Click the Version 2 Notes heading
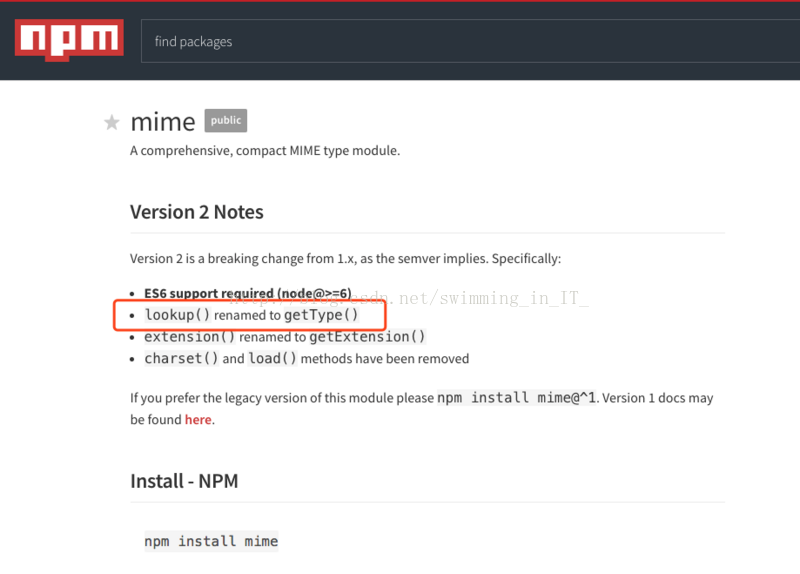This screenshot has width=800, height=574. (197, 212)
